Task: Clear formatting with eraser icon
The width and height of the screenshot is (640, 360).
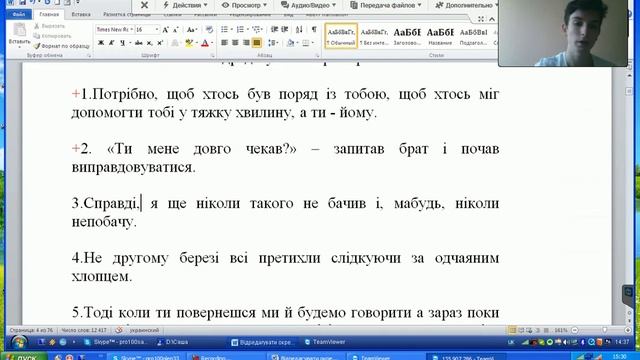Action: click(209, 29)
